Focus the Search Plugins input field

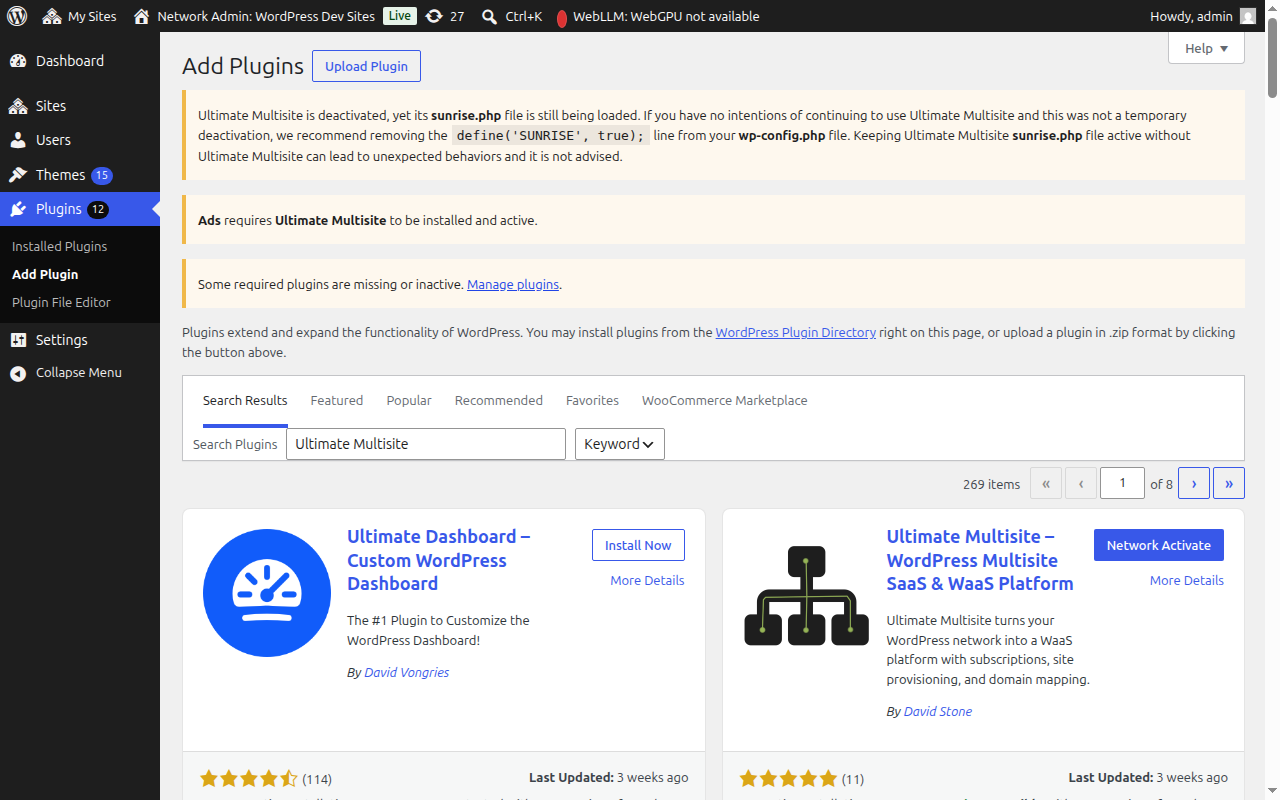pos(426,444)
